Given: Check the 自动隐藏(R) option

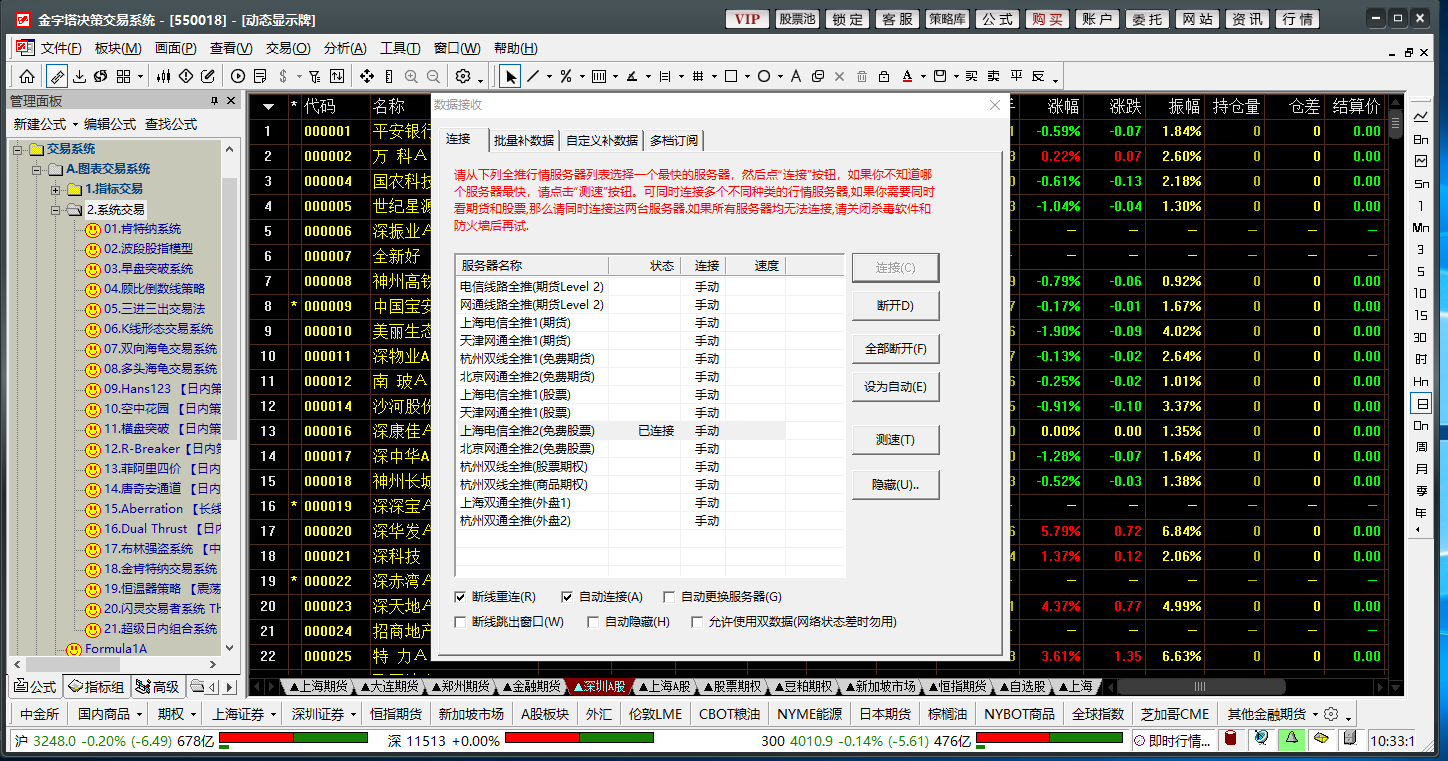Looking at the screenshot, I should tap(593, 622).
